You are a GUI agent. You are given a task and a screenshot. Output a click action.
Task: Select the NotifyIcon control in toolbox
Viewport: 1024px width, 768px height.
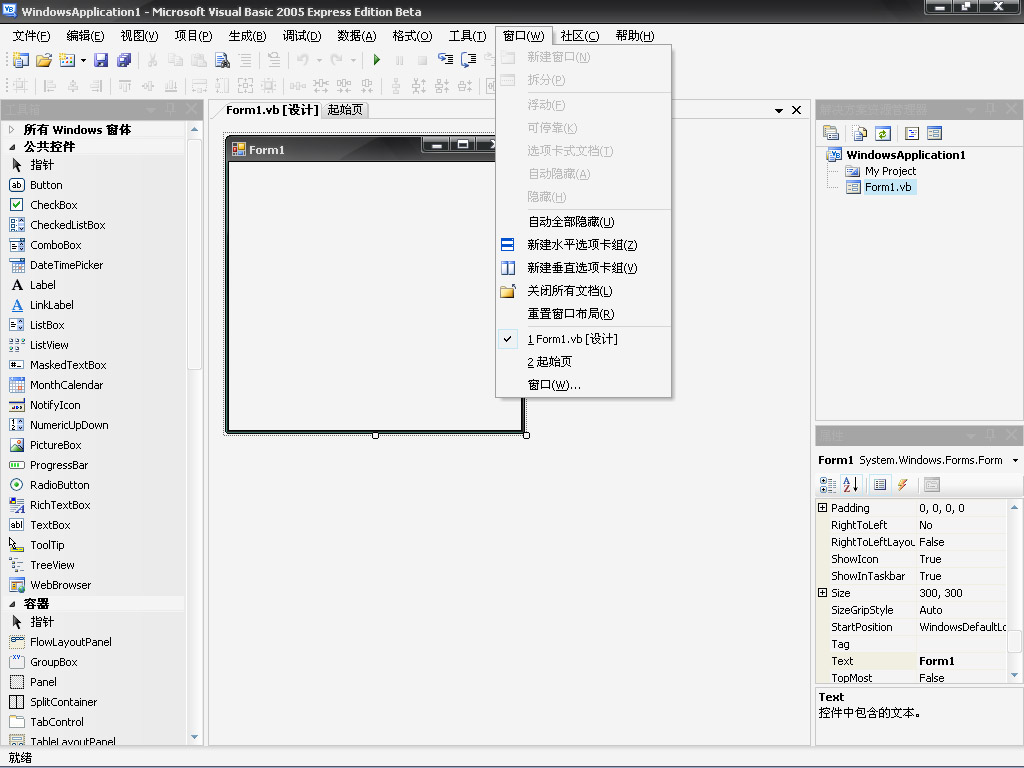tap(45, 405)
